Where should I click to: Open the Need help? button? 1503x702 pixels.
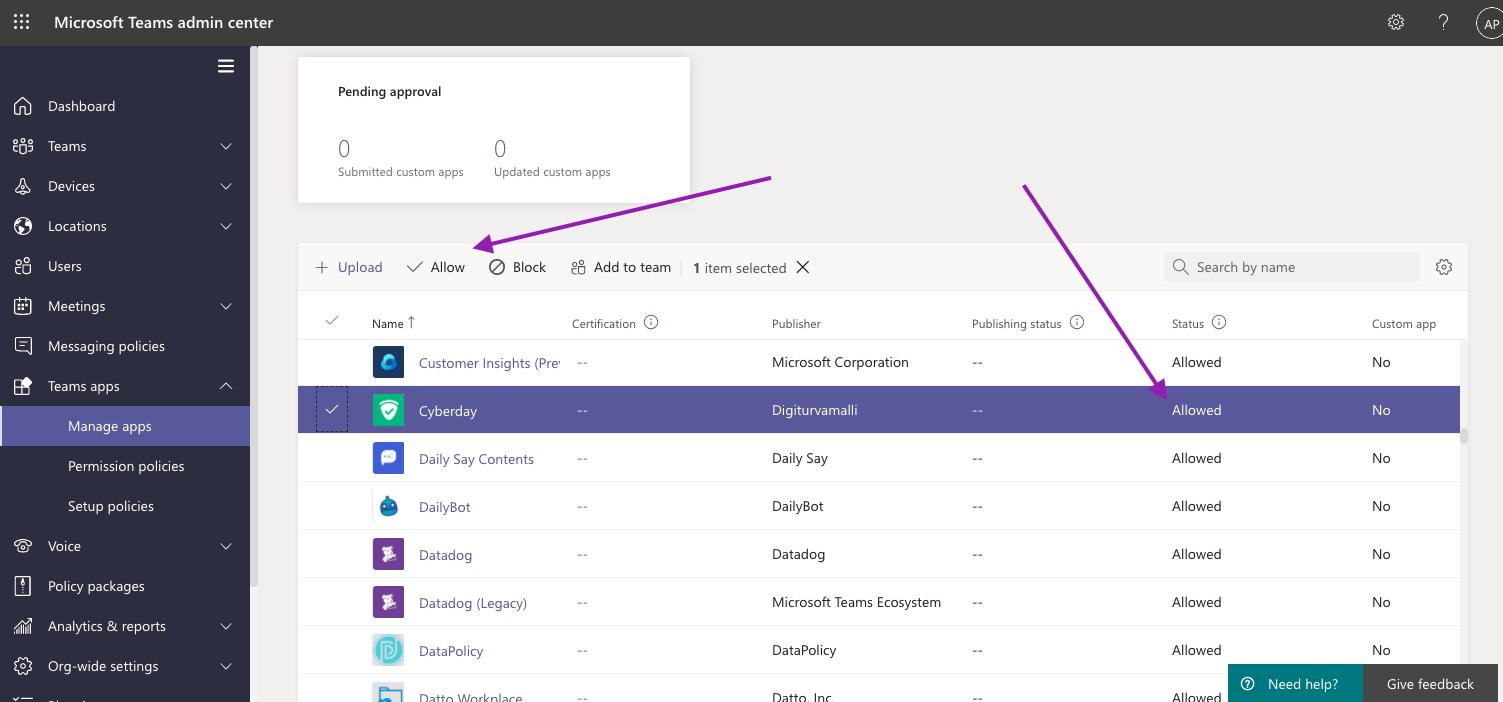pyautogui.click(x=1295, y=684)
